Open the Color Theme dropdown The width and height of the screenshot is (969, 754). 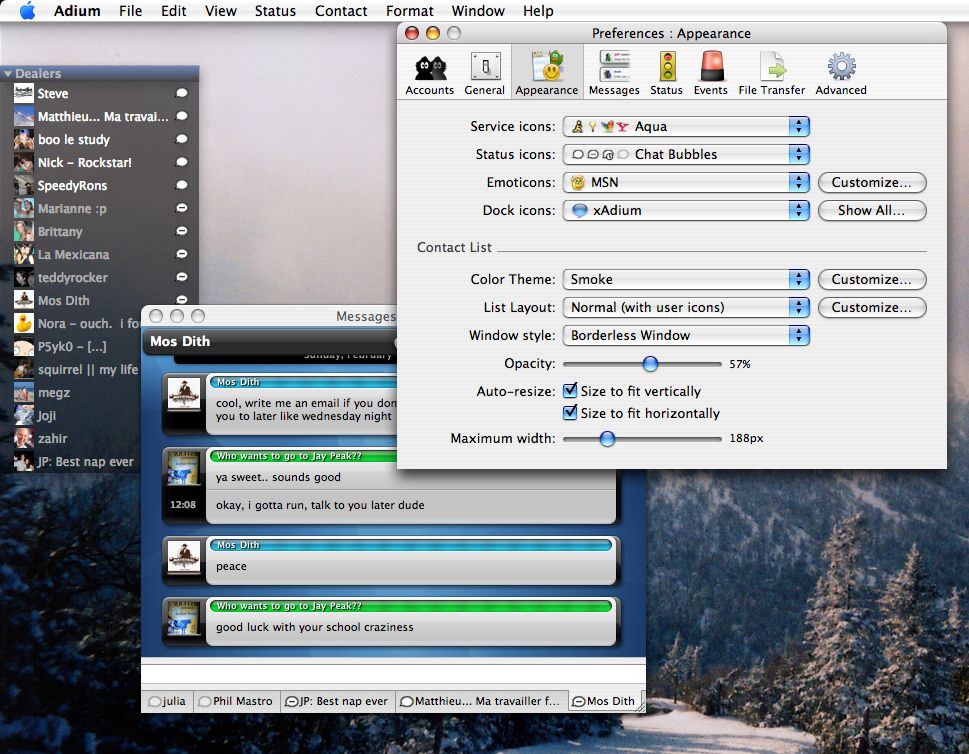click(x=686, y=280)
